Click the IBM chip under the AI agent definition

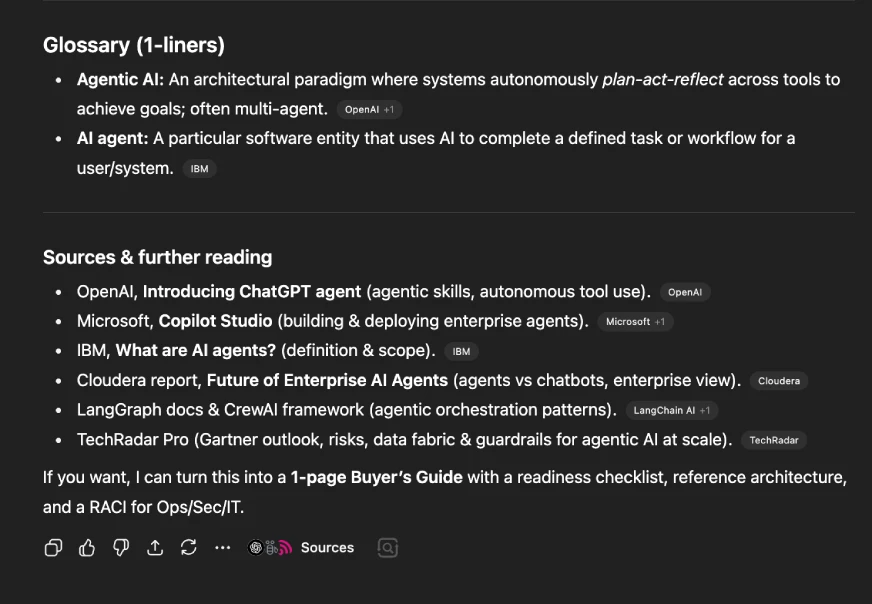(199, 168)
